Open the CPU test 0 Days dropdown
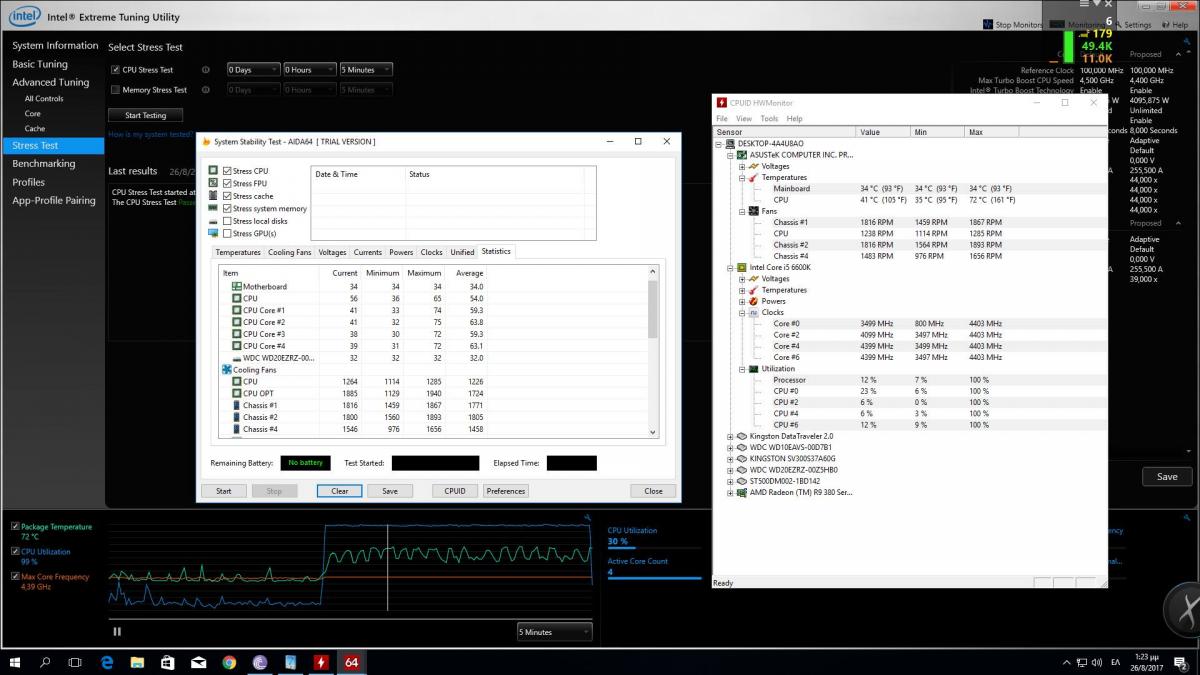1200x675 pixels. 253,70
